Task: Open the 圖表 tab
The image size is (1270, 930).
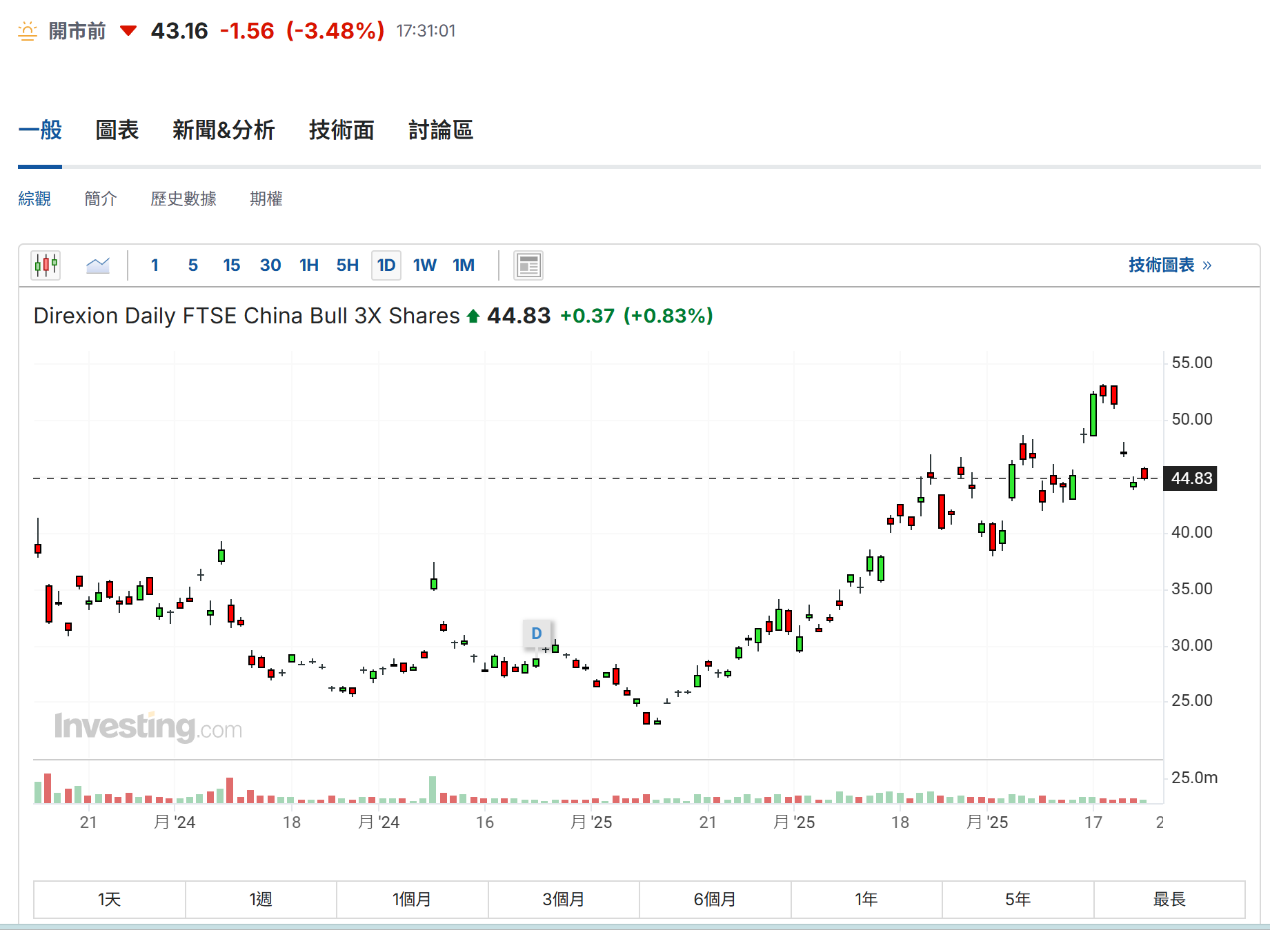Action: click(117, 130)
